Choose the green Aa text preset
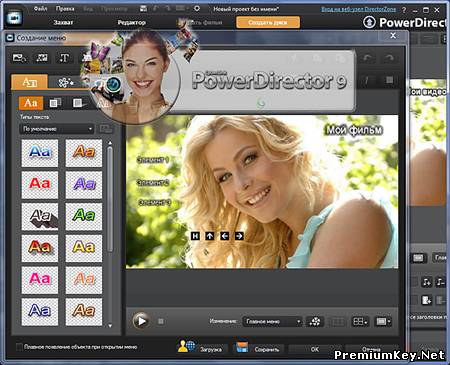 pyautogui.click(x=84, y=216)
